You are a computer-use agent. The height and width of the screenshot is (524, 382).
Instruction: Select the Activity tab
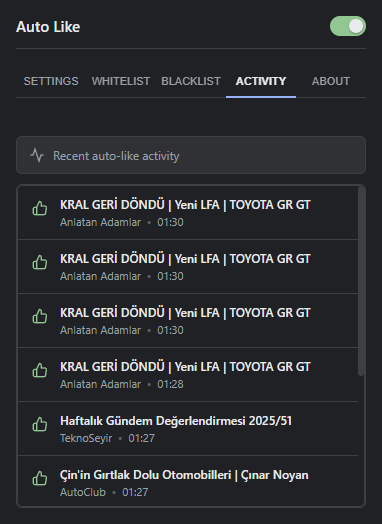[261, 81]
